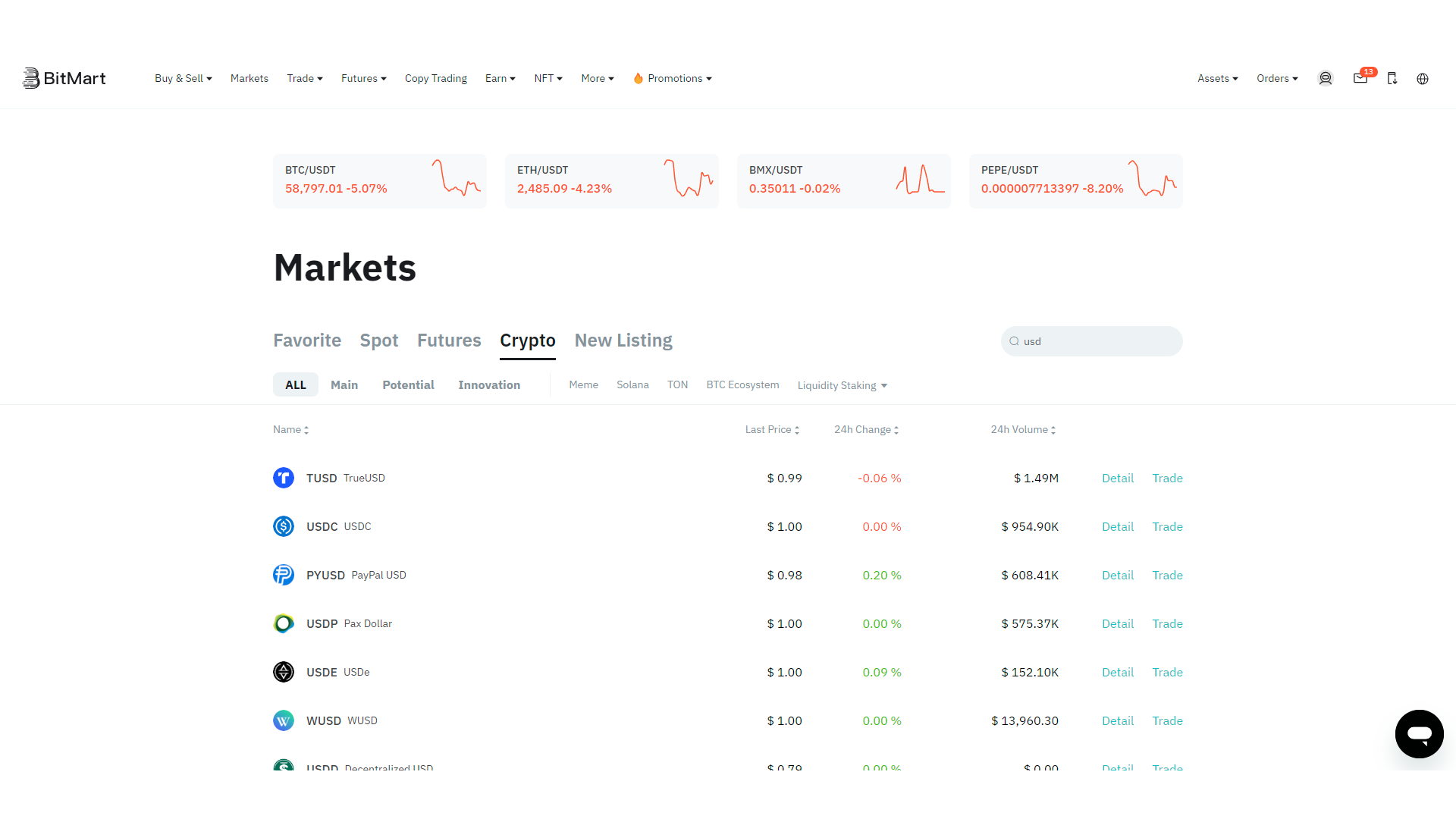Open the mail notifications icon
The height and width of the screenshot is (819, 1456).
coord(1360,78)
